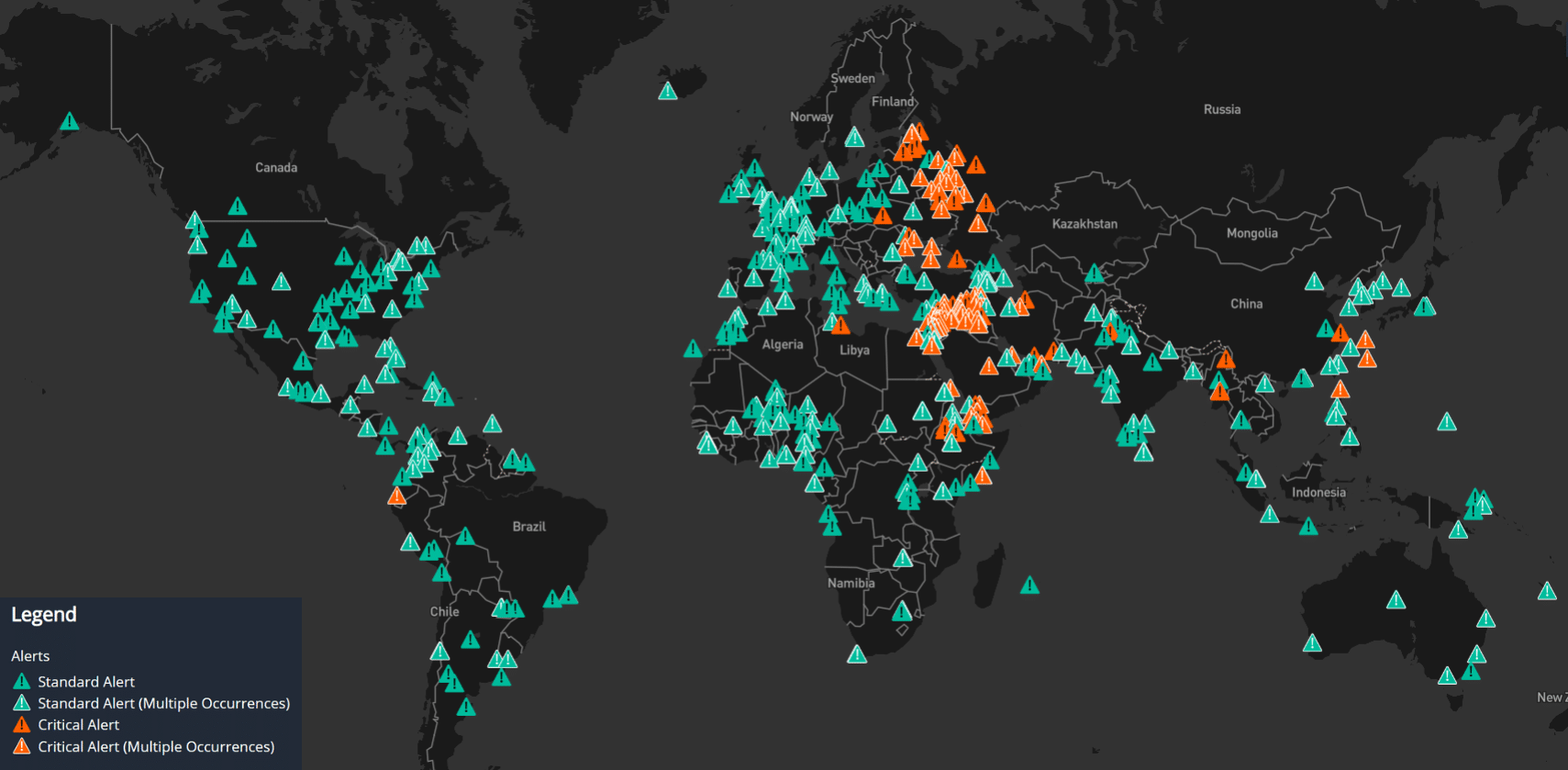Click the alert icon in Western Australia
The width and height of the screenshot is (1568, 770).
click(x=1312, y=643)
